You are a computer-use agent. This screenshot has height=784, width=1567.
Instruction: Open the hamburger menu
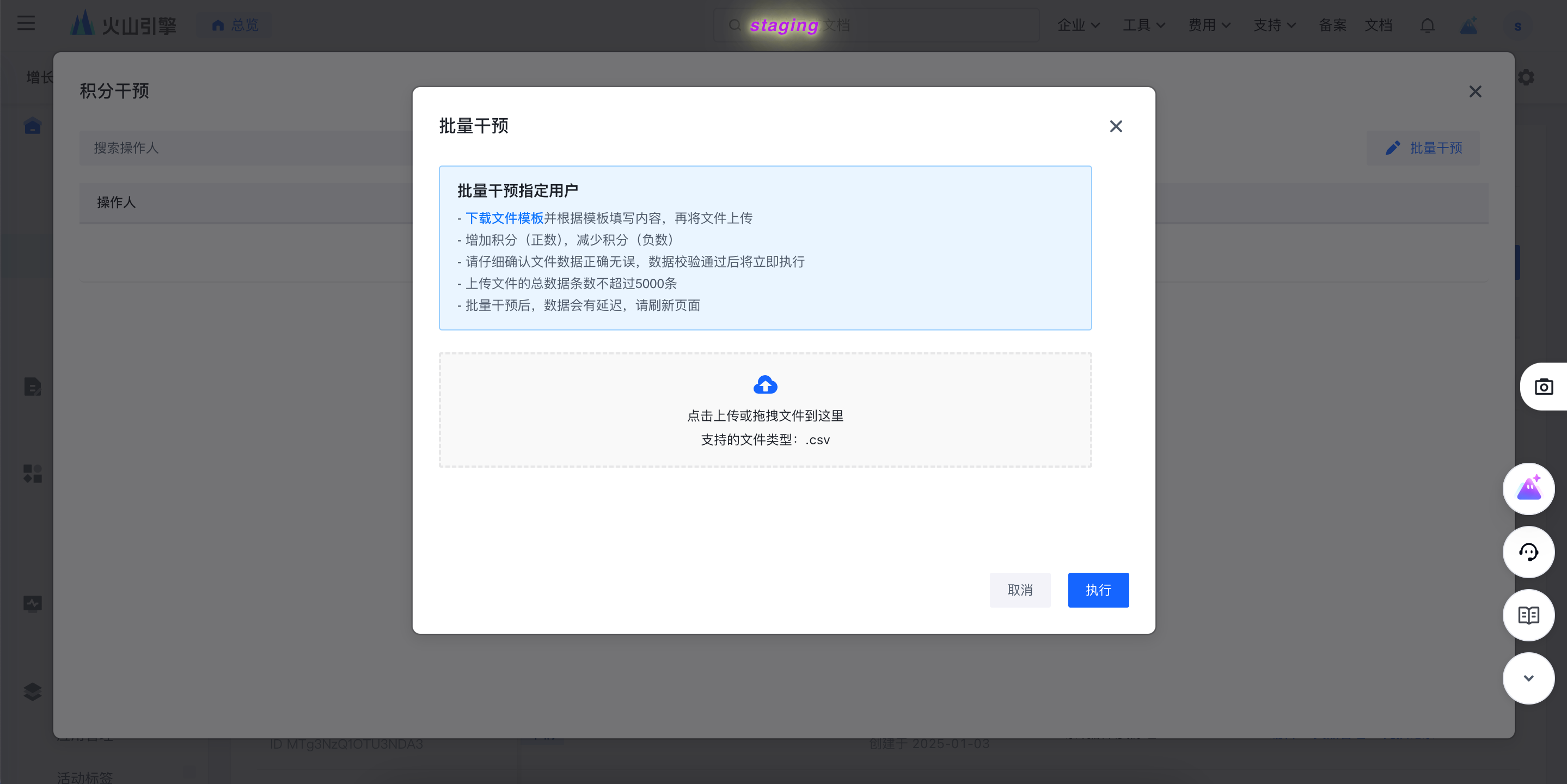tap(26, 24)
